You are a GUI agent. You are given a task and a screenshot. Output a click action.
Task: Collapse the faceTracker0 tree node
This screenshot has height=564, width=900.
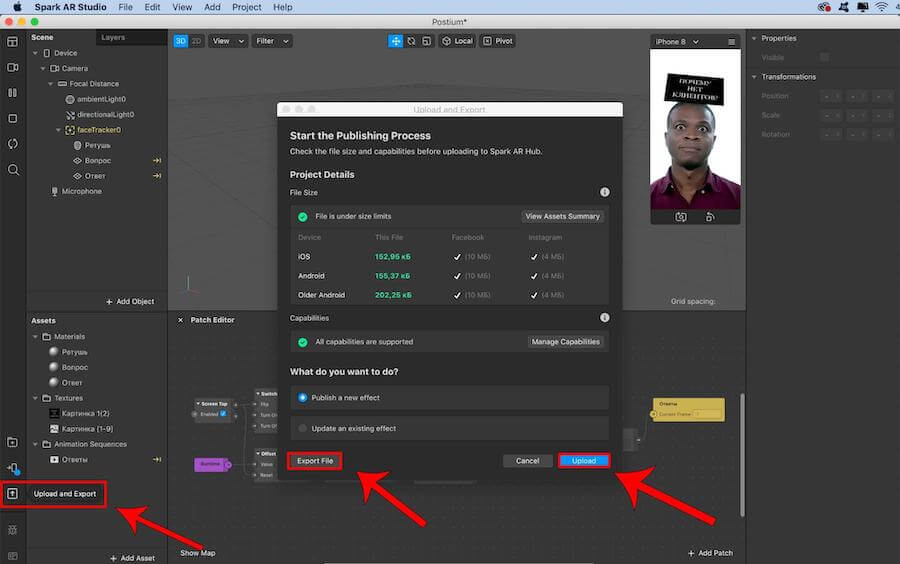click(x=58, y=130)
